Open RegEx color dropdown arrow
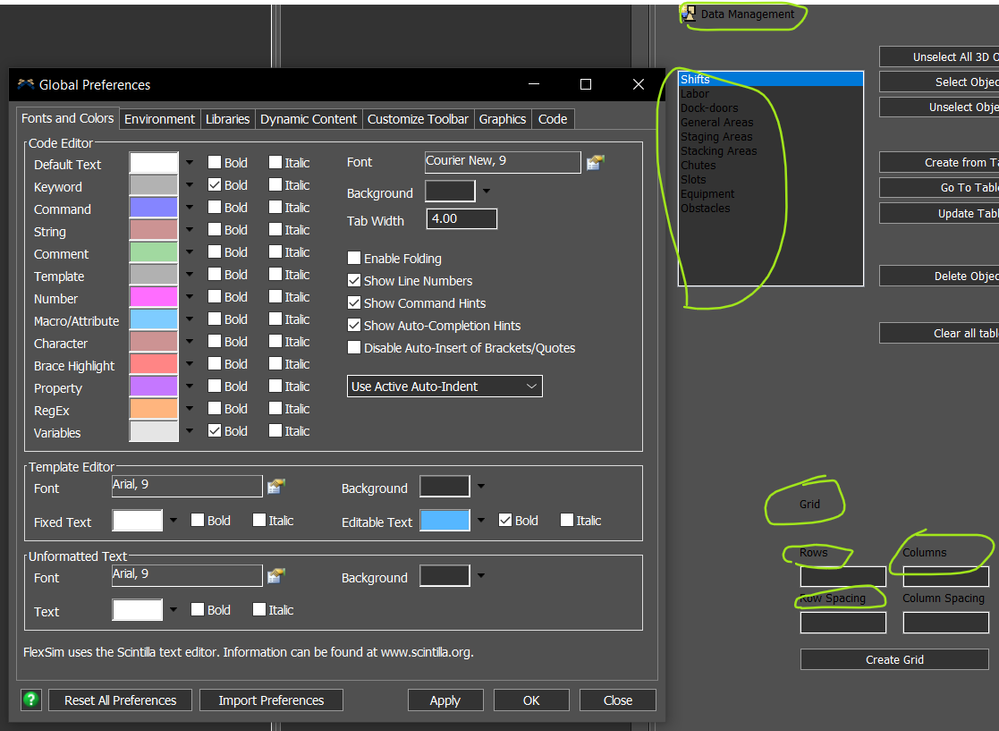The height and width of the screenshot is (731, 999). point(189,409)
